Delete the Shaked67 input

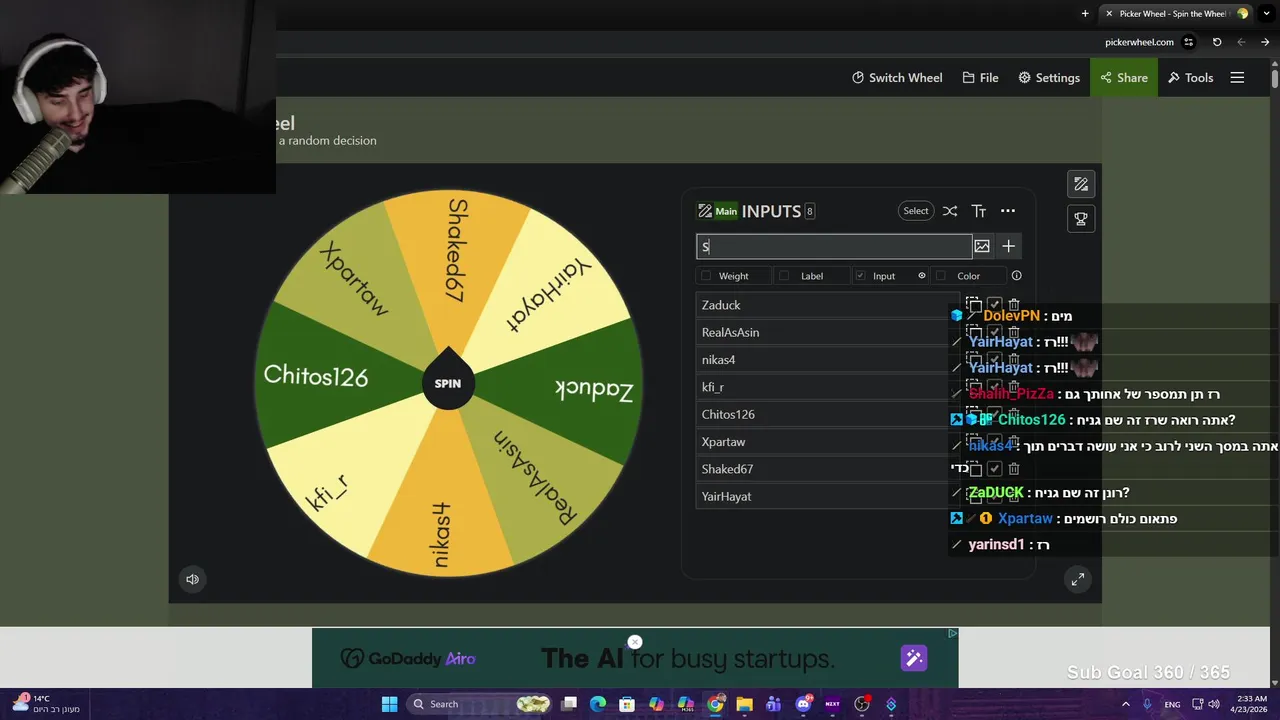click(1014, 469)
